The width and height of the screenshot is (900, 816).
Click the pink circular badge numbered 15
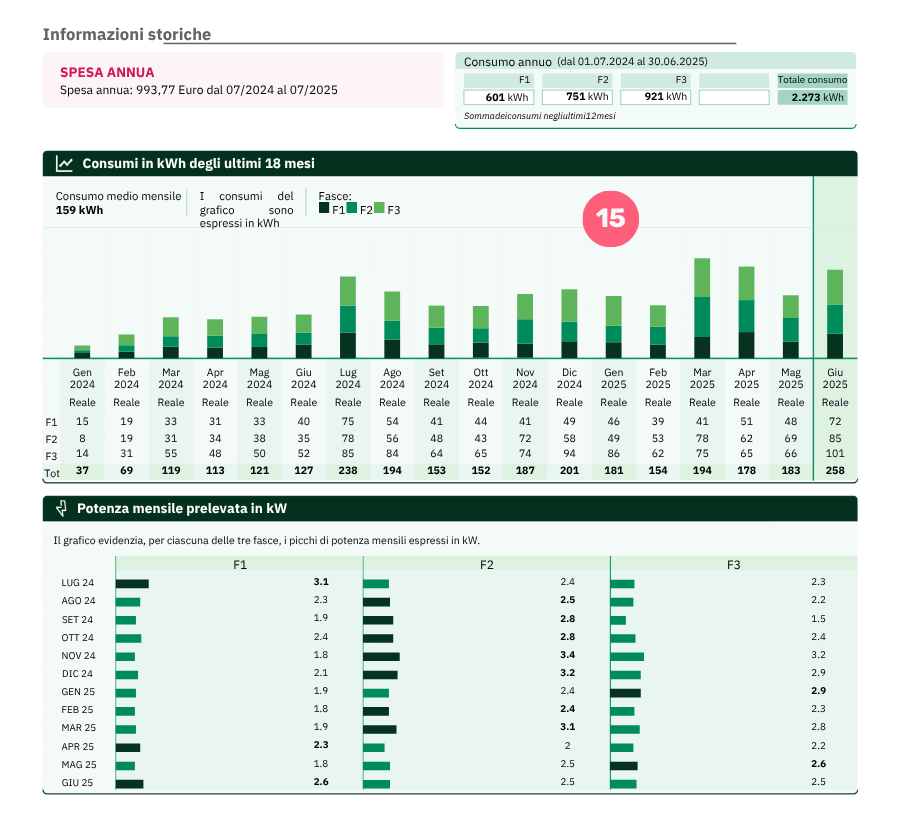[610, 218]
